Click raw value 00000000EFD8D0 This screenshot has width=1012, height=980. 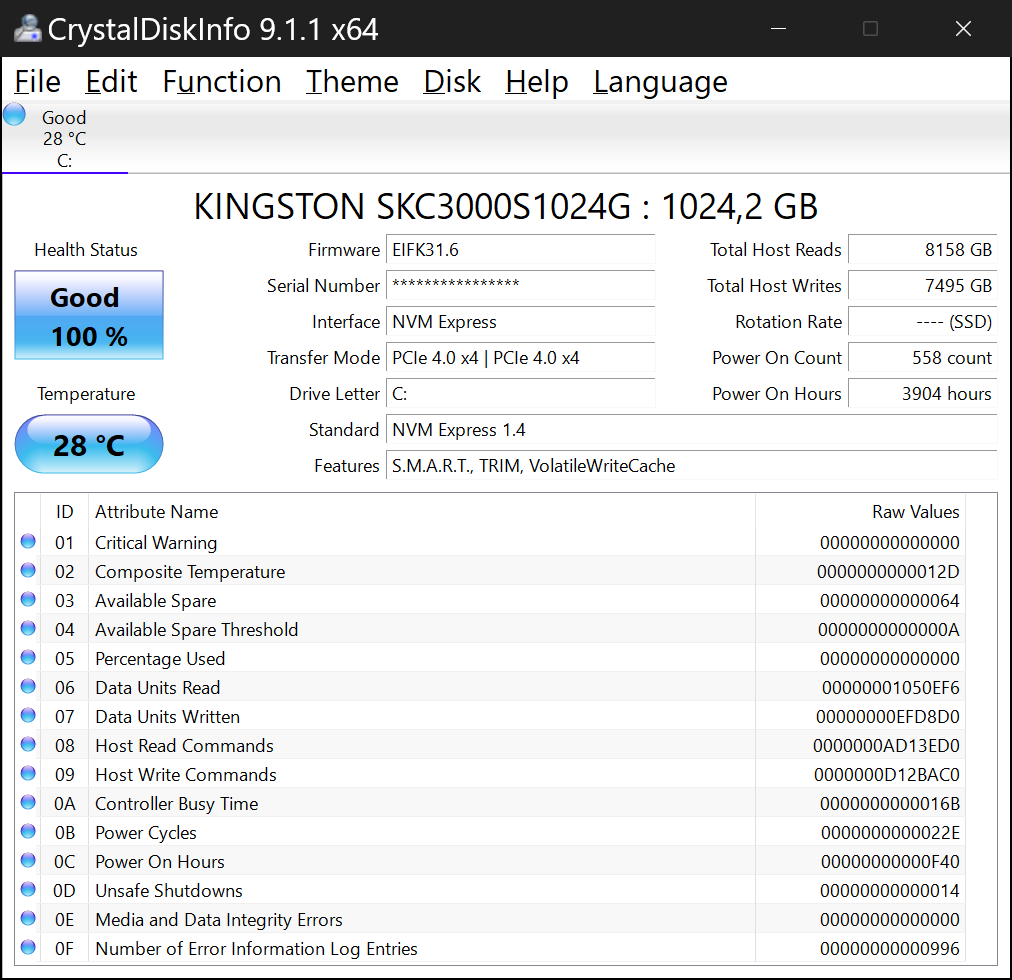tap(887, 717)
